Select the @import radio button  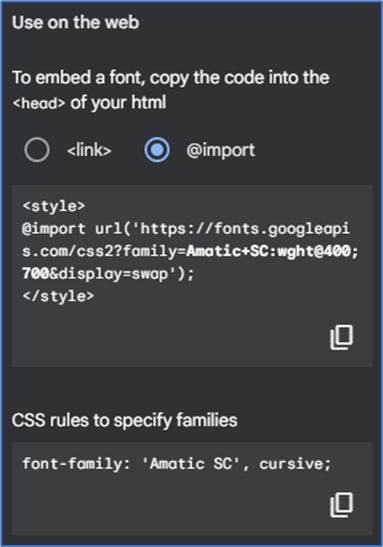[157, 150]
